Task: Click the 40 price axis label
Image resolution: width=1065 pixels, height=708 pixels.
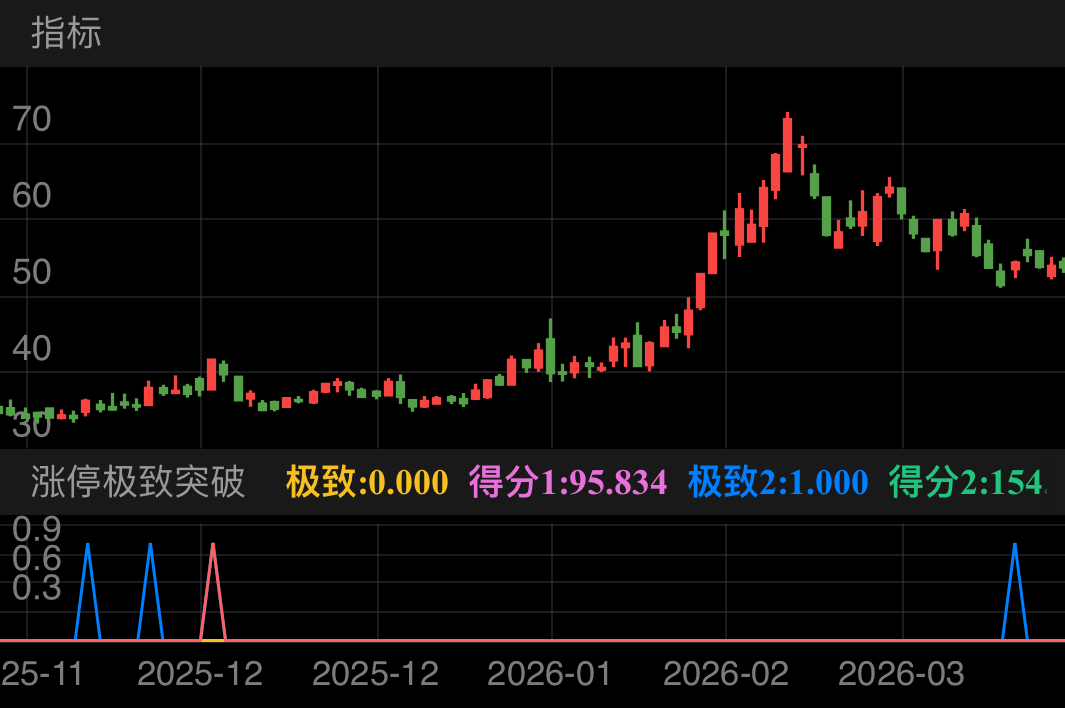Action: point(31,349)
